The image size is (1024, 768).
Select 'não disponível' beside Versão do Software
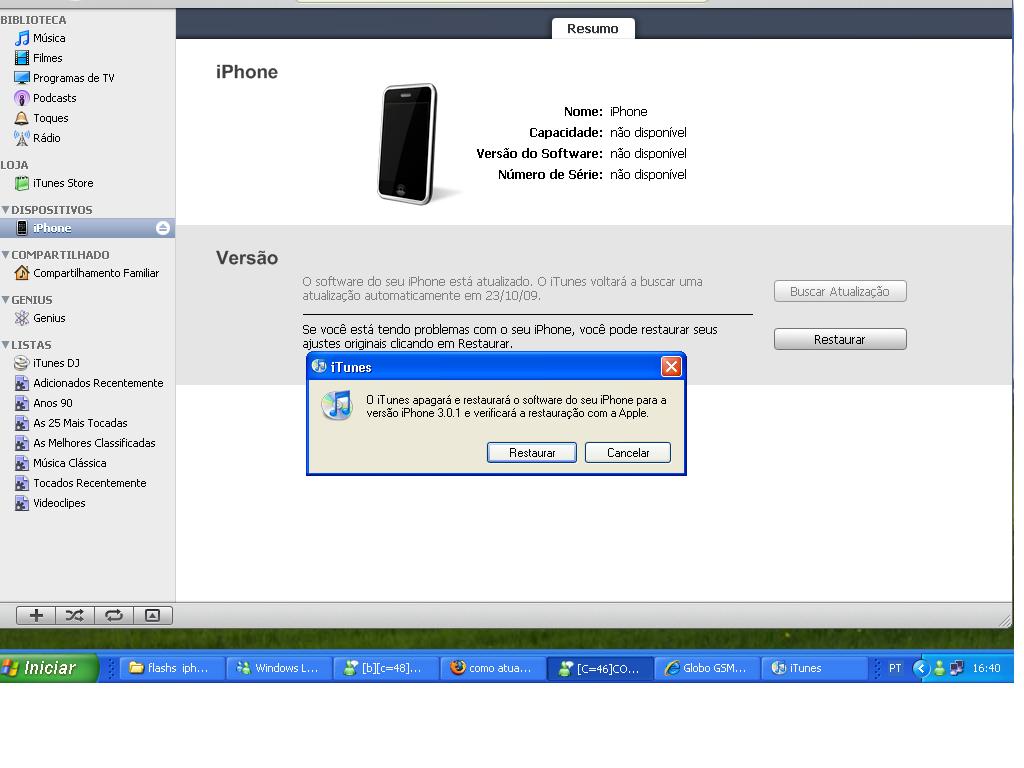pos(648,153)
